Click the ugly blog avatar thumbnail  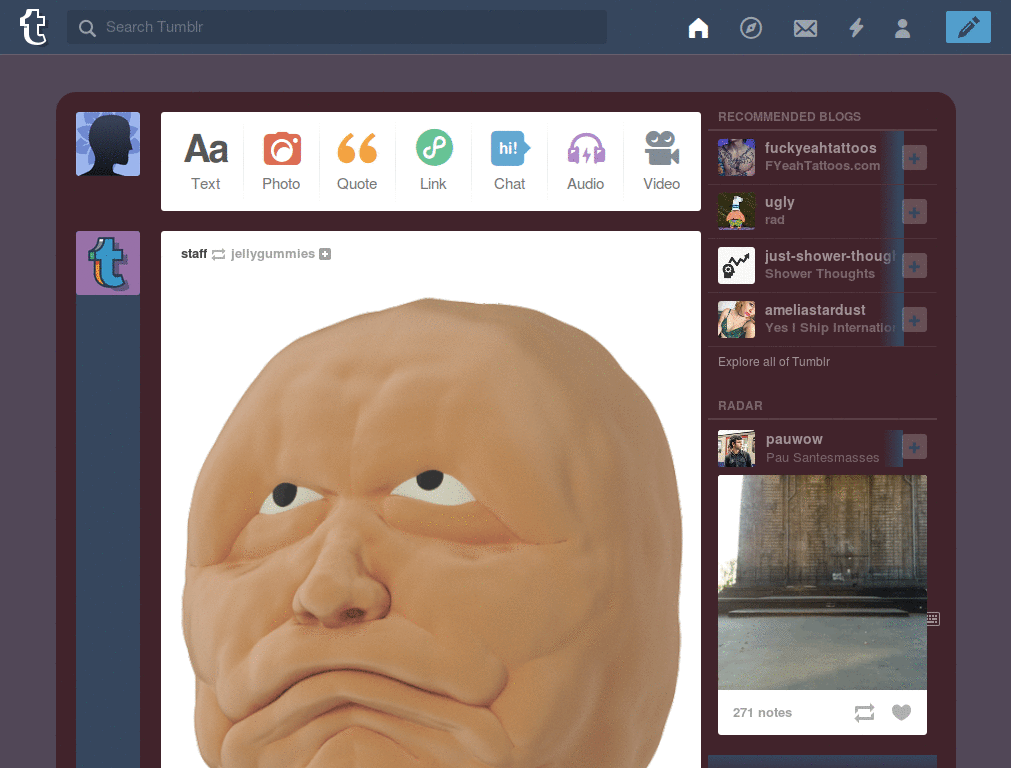(x=736, y=212)
